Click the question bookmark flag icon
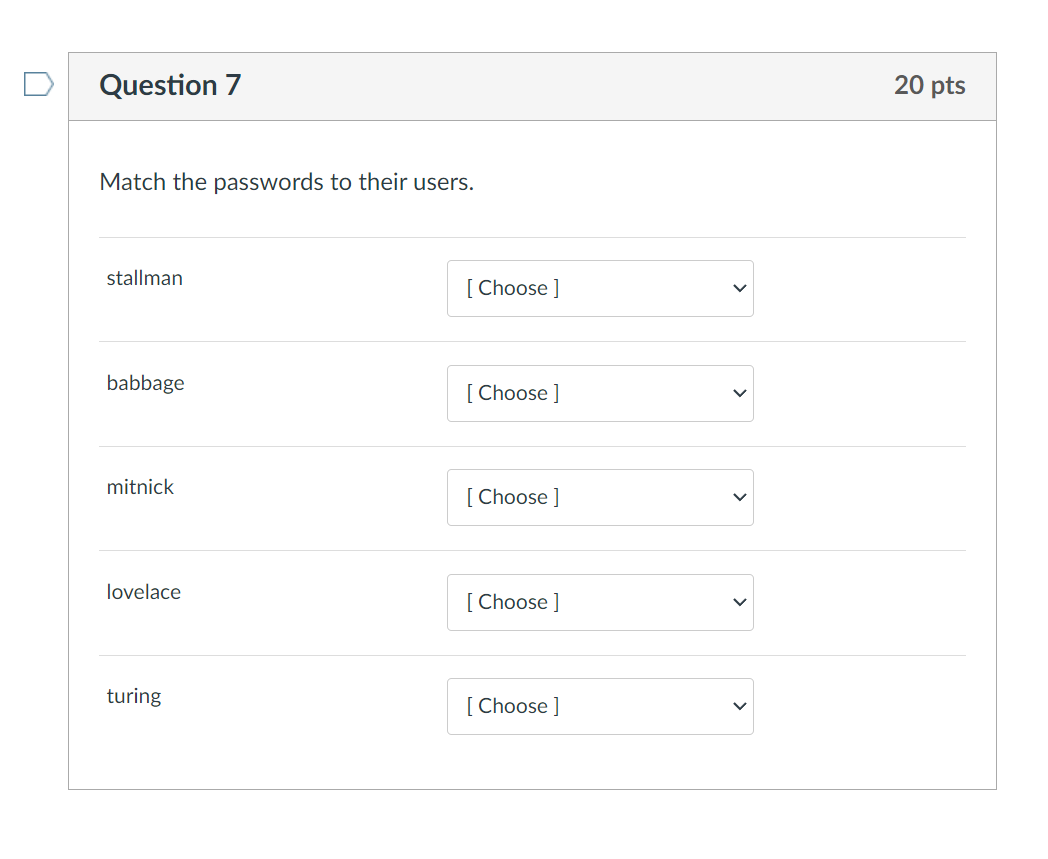The width and height of the screenshot is (1048, 859). (37, 84)
